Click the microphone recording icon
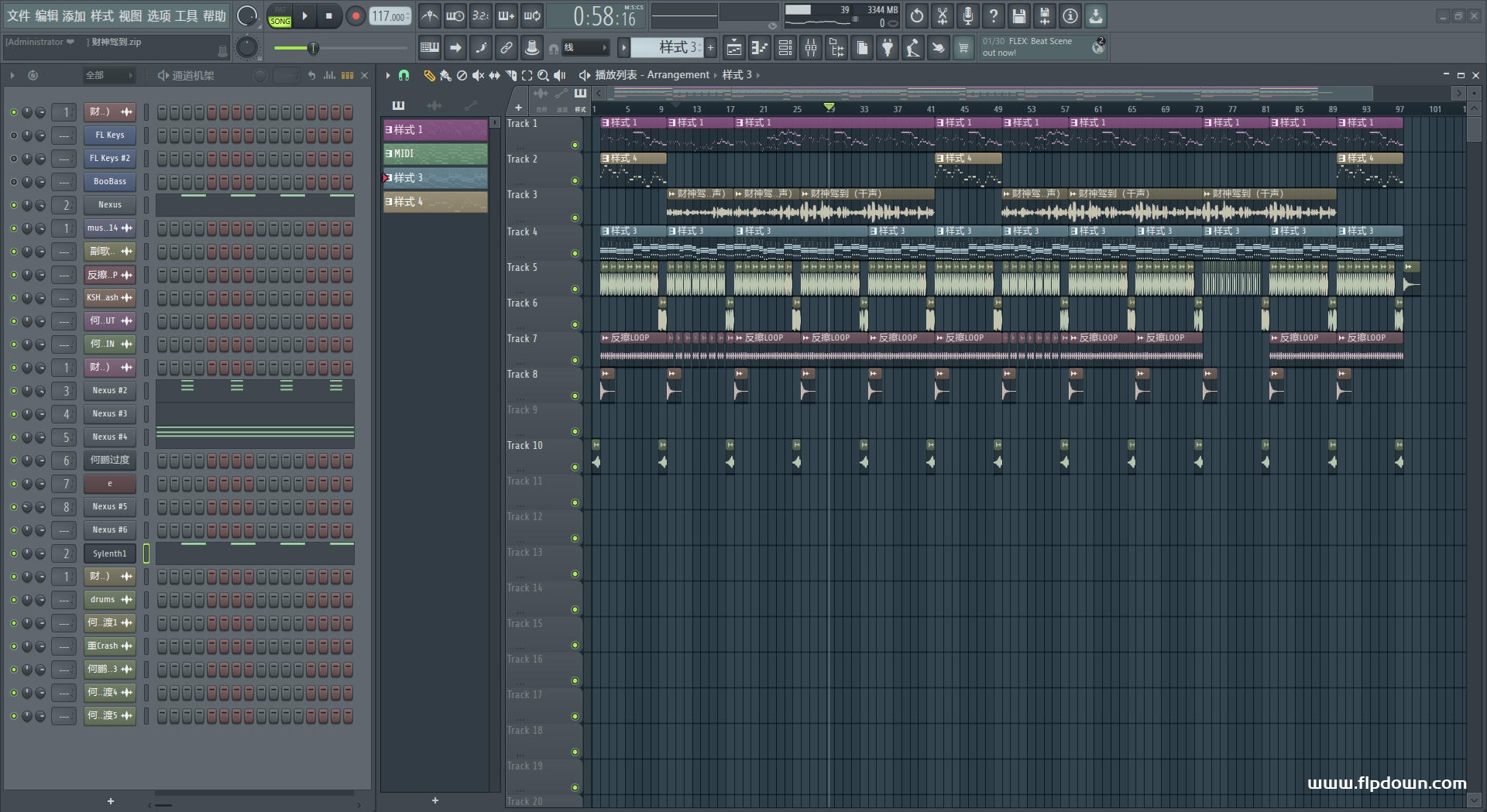 pos(968,16)
